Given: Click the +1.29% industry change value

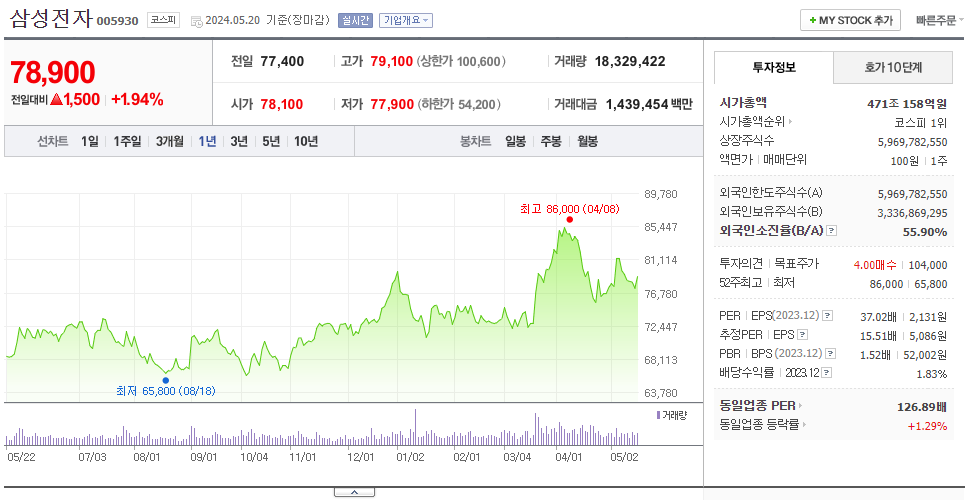Looking at the screenshot, I should 927,425.
